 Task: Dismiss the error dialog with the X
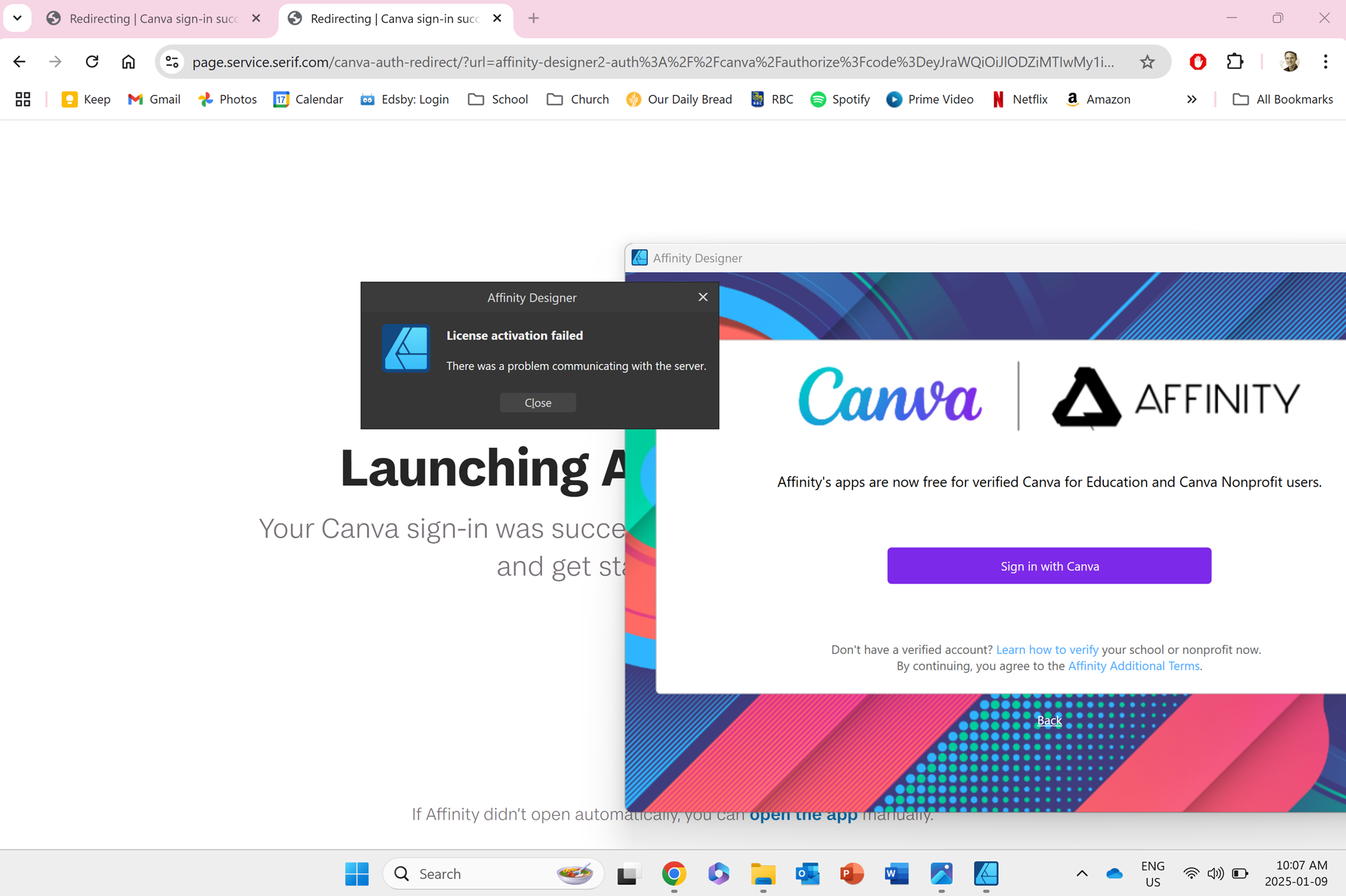[703, 297]
